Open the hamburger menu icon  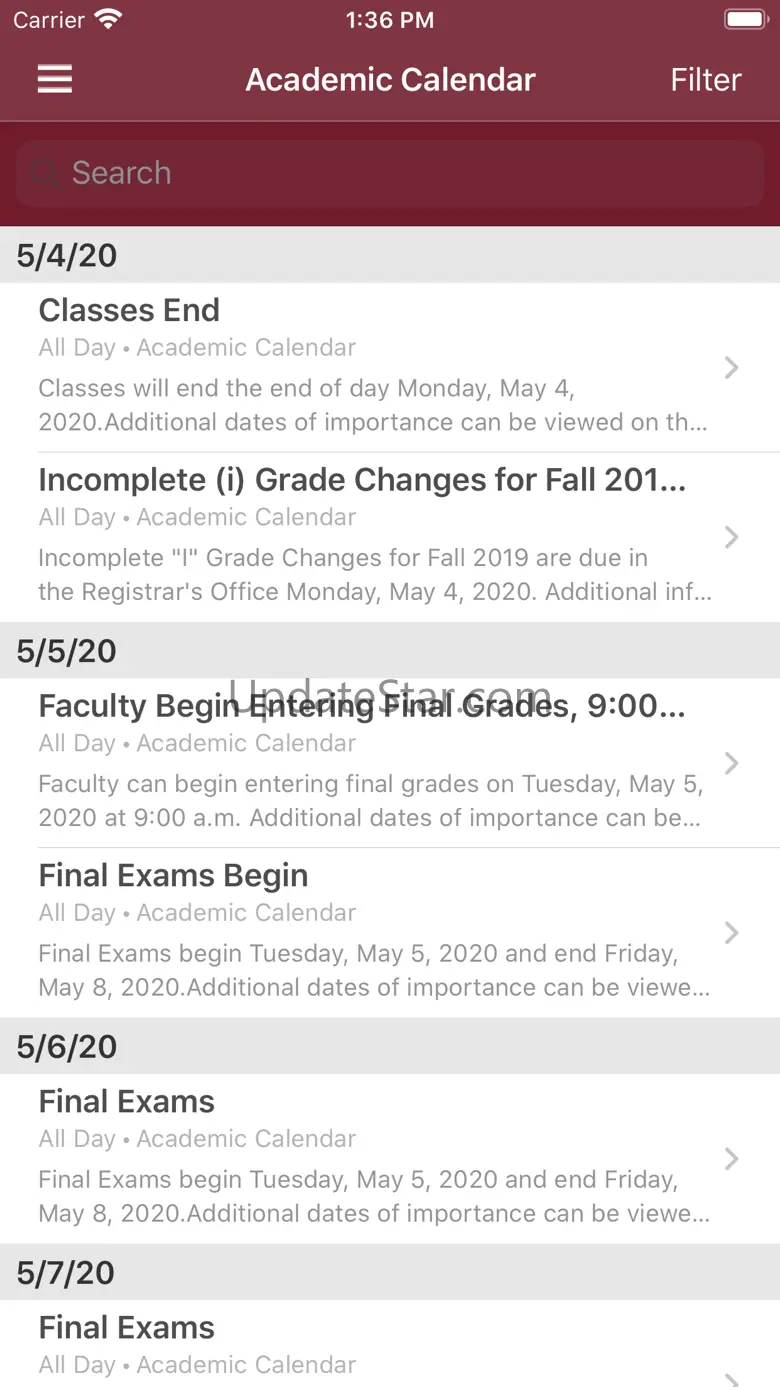[55, 79]
